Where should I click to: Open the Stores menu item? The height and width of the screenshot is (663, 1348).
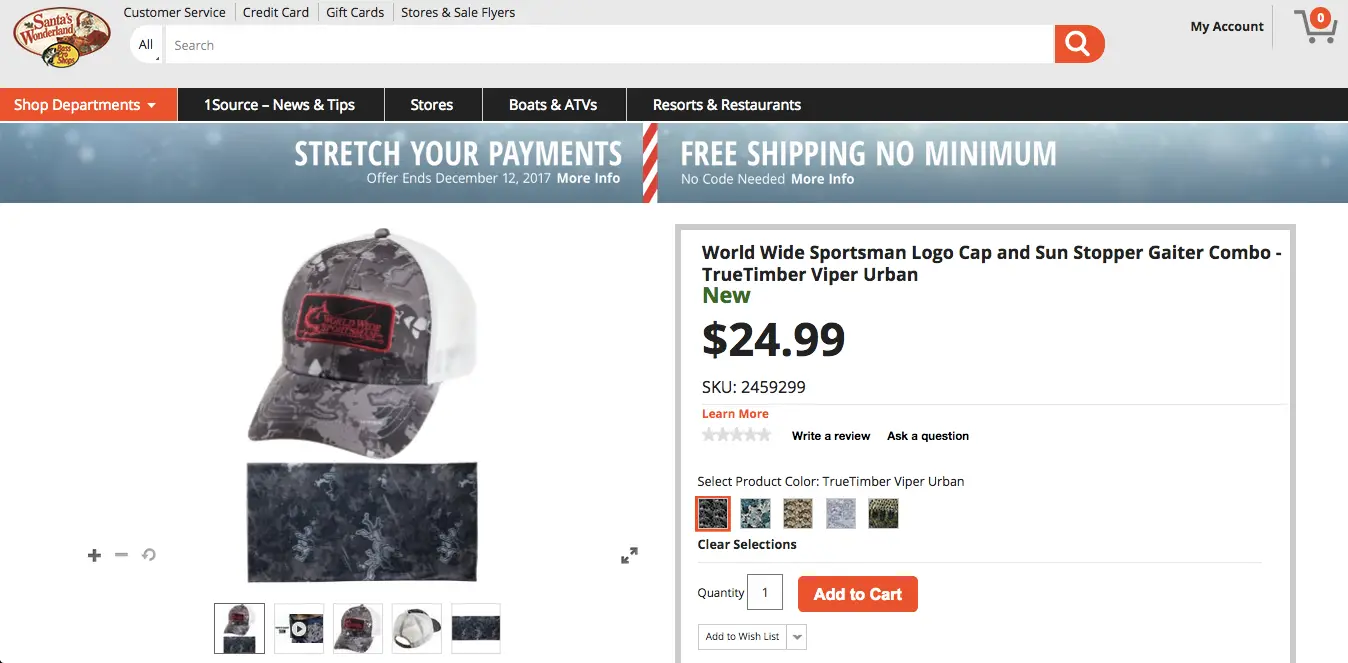coord(431,105)
